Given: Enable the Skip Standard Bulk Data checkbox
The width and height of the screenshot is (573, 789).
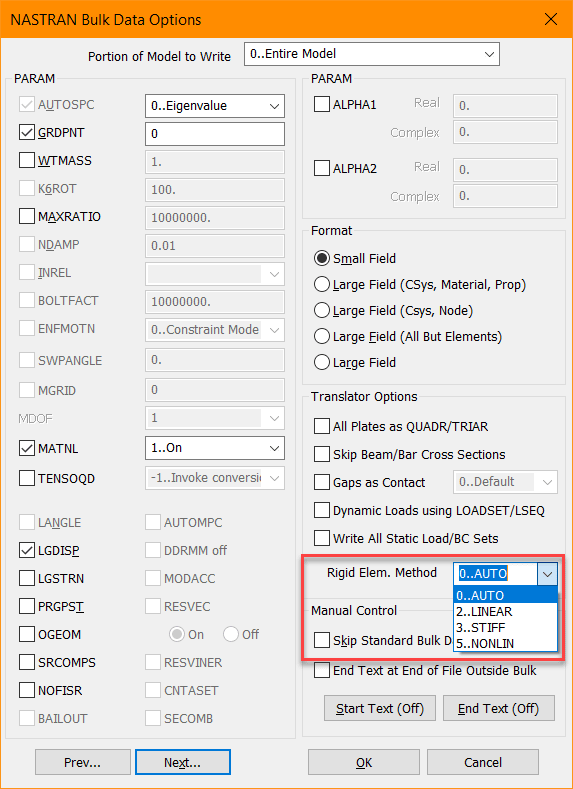Looking at the screenshot, I should pyautogui.click(x=321, y=641).
